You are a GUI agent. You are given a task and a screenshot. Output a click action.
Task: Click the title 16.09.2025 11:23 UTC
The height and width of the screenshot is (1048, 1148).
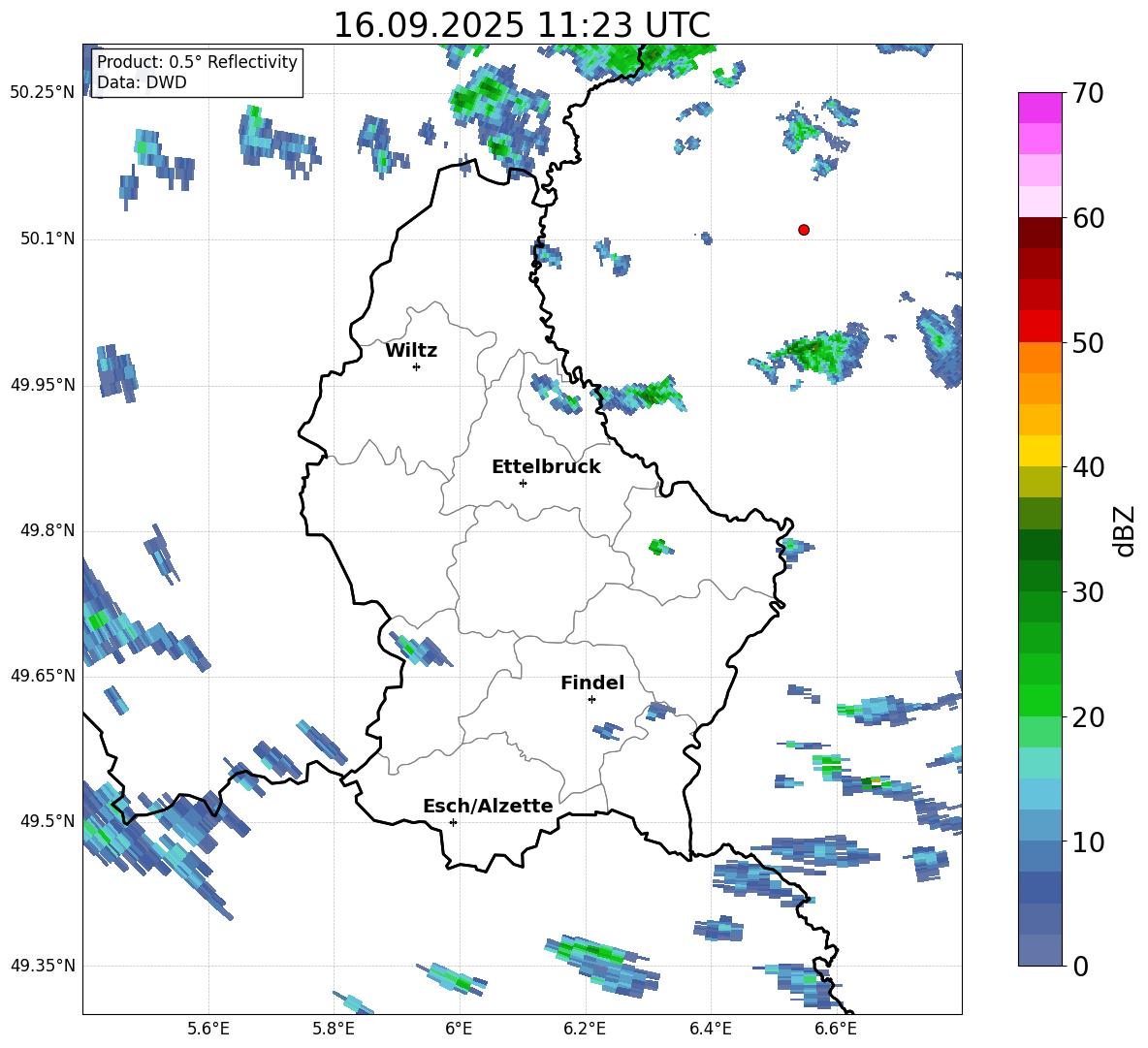click(522, 25)
